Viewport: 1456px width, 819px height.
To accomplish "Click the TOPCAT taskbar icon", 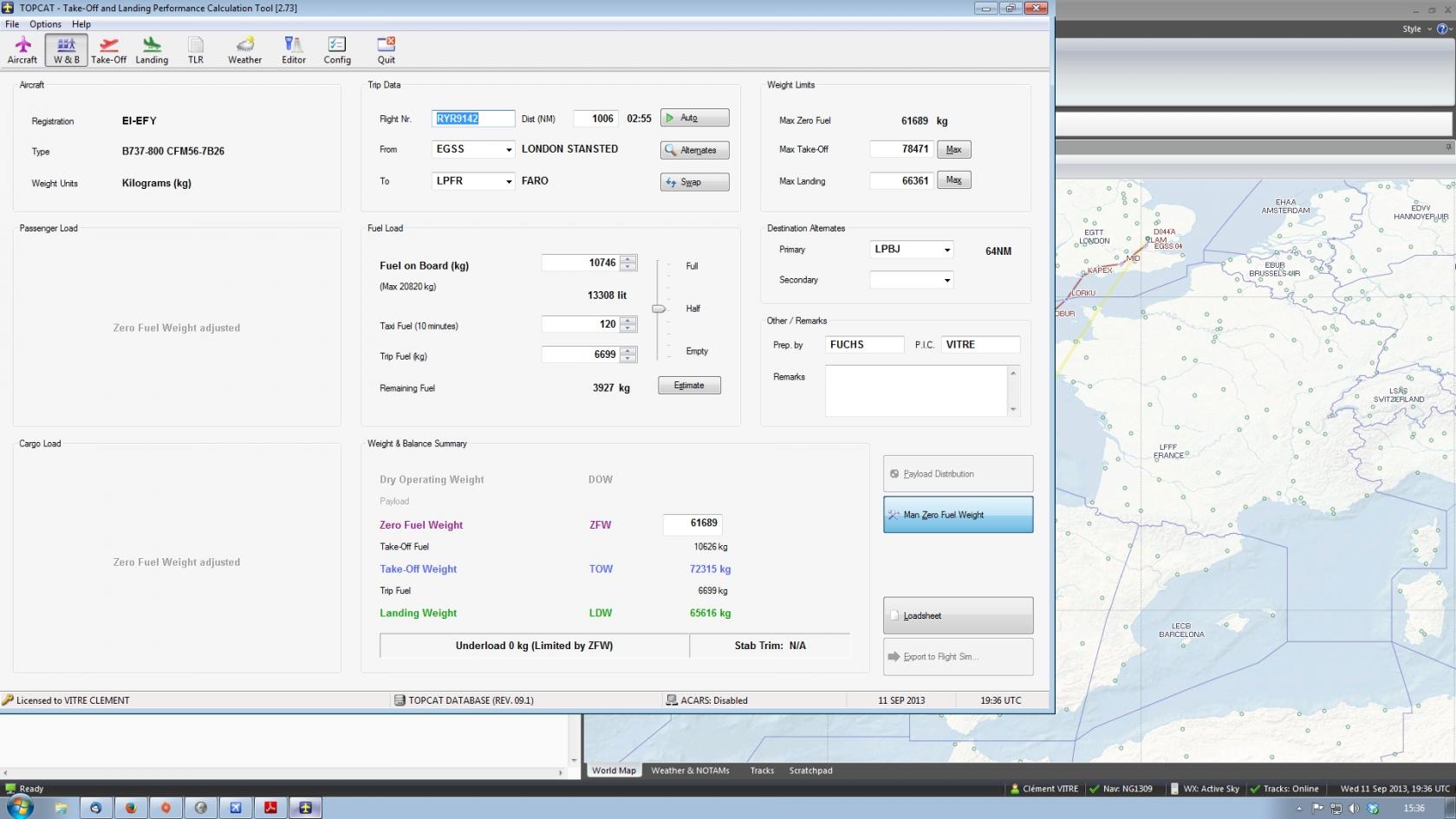I will click(x=305, y=808).
